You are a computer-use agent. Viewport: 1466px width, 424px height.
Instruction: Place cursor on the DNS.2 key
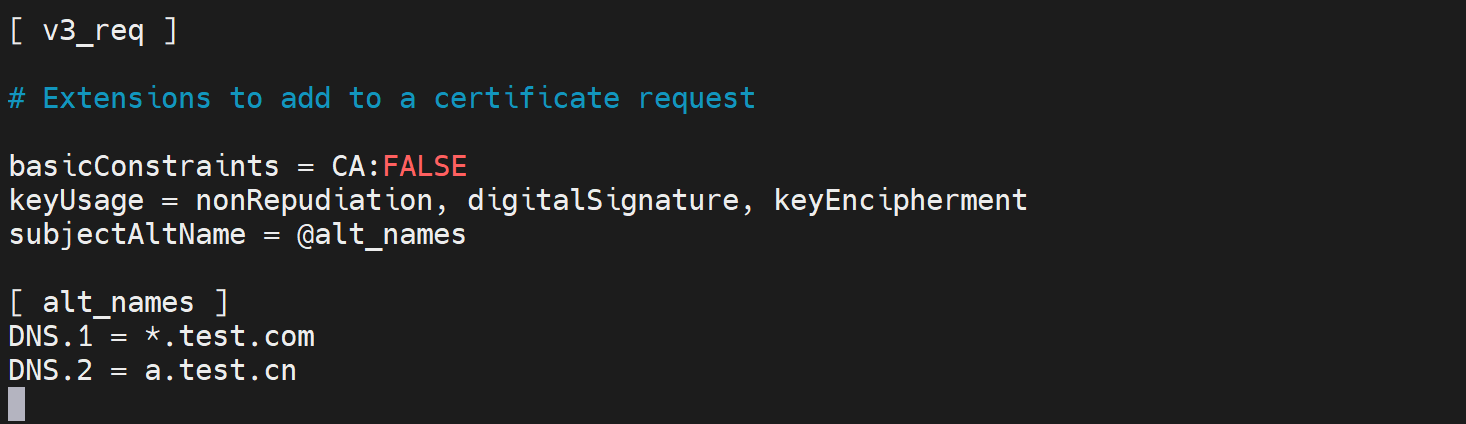coord(50,370)
